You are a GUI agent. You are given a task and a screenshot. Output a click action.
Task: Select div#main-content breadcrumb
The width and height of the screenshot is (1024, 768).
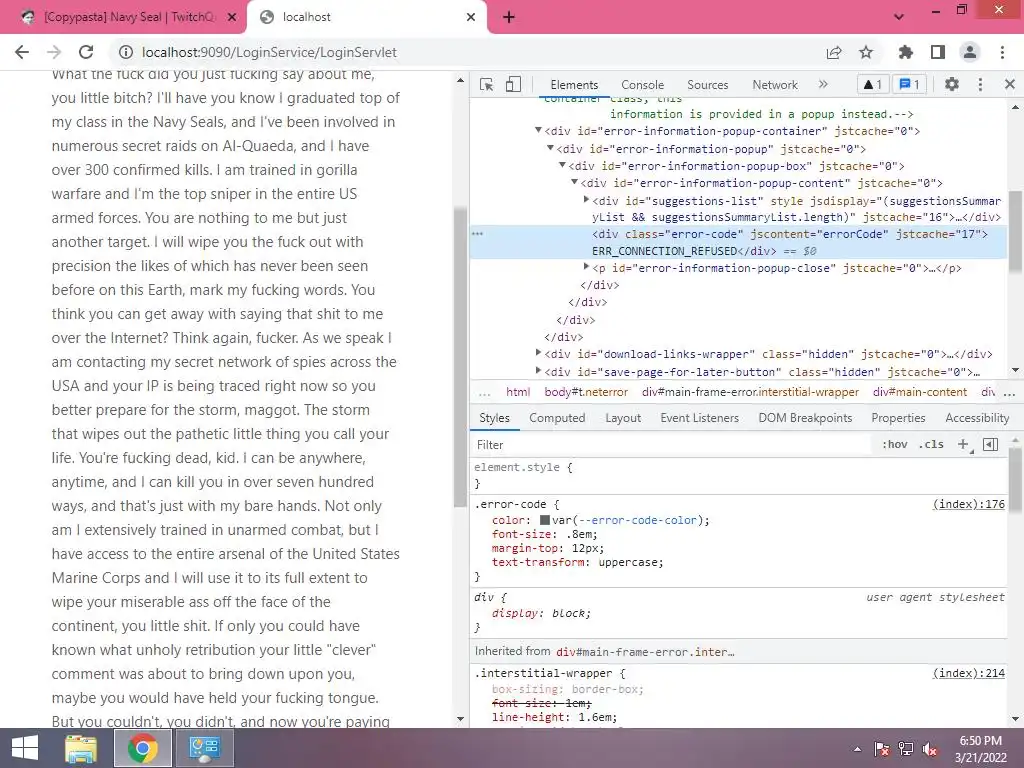(920, 392)
